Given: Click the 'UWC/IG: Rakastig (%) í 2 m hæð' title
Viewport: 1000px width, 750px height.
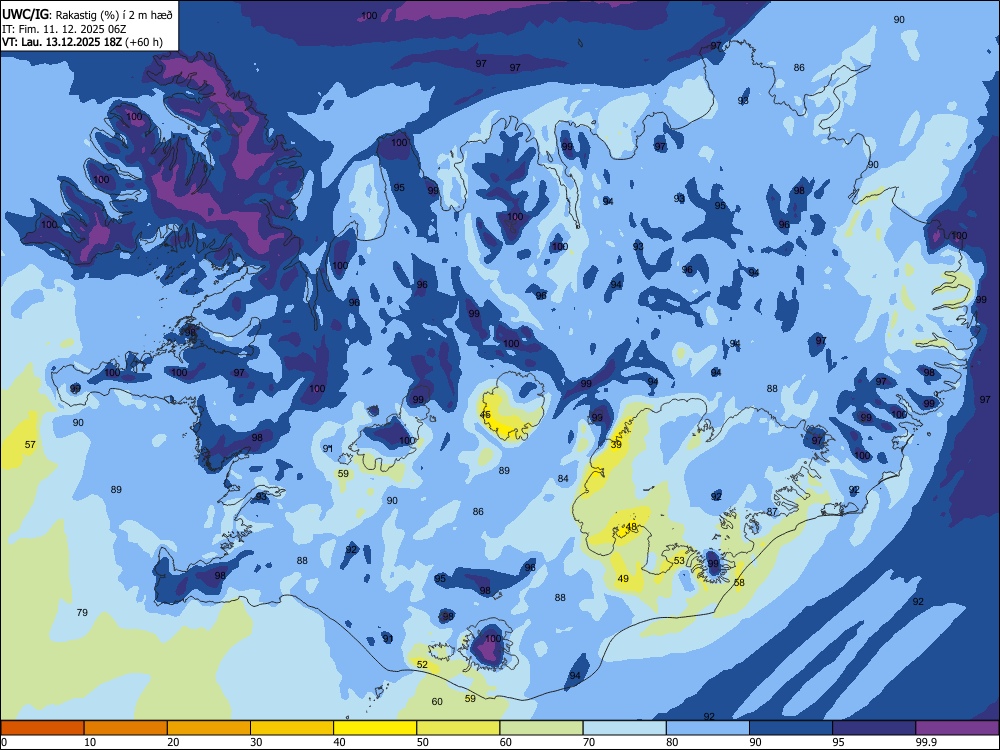Looking at the screenshot, I should (87, 15).
